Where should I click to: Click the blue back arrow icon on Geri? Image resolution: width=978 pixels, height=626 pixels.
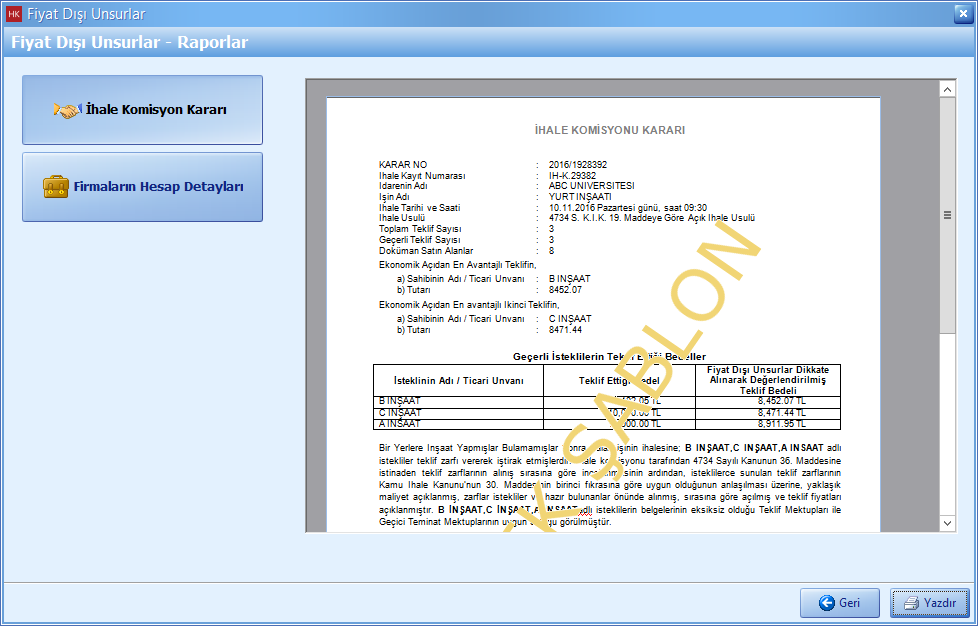826,603
